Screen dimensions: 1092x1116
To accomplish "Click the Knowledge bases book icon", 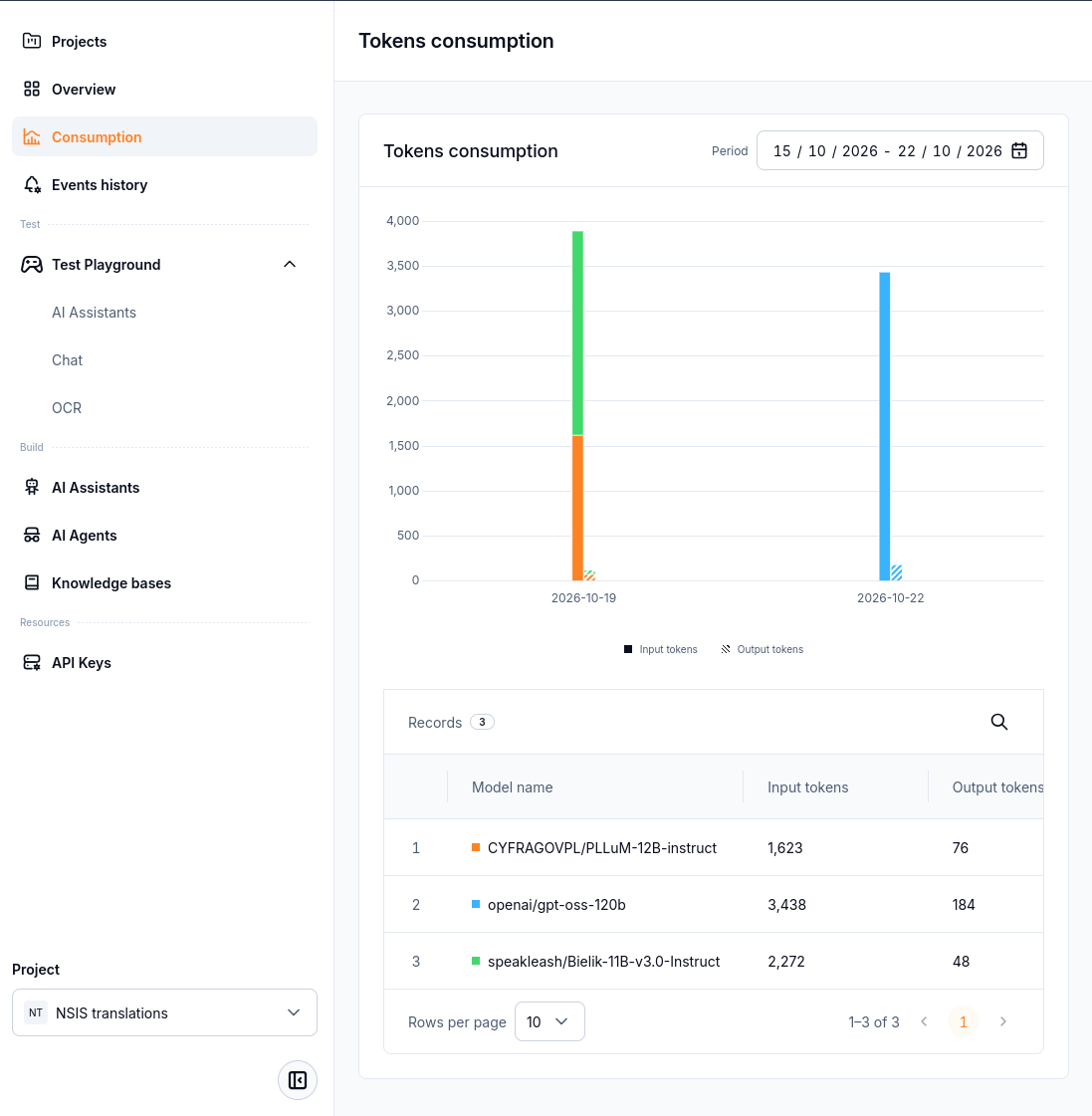I will [x=31, y=583].
